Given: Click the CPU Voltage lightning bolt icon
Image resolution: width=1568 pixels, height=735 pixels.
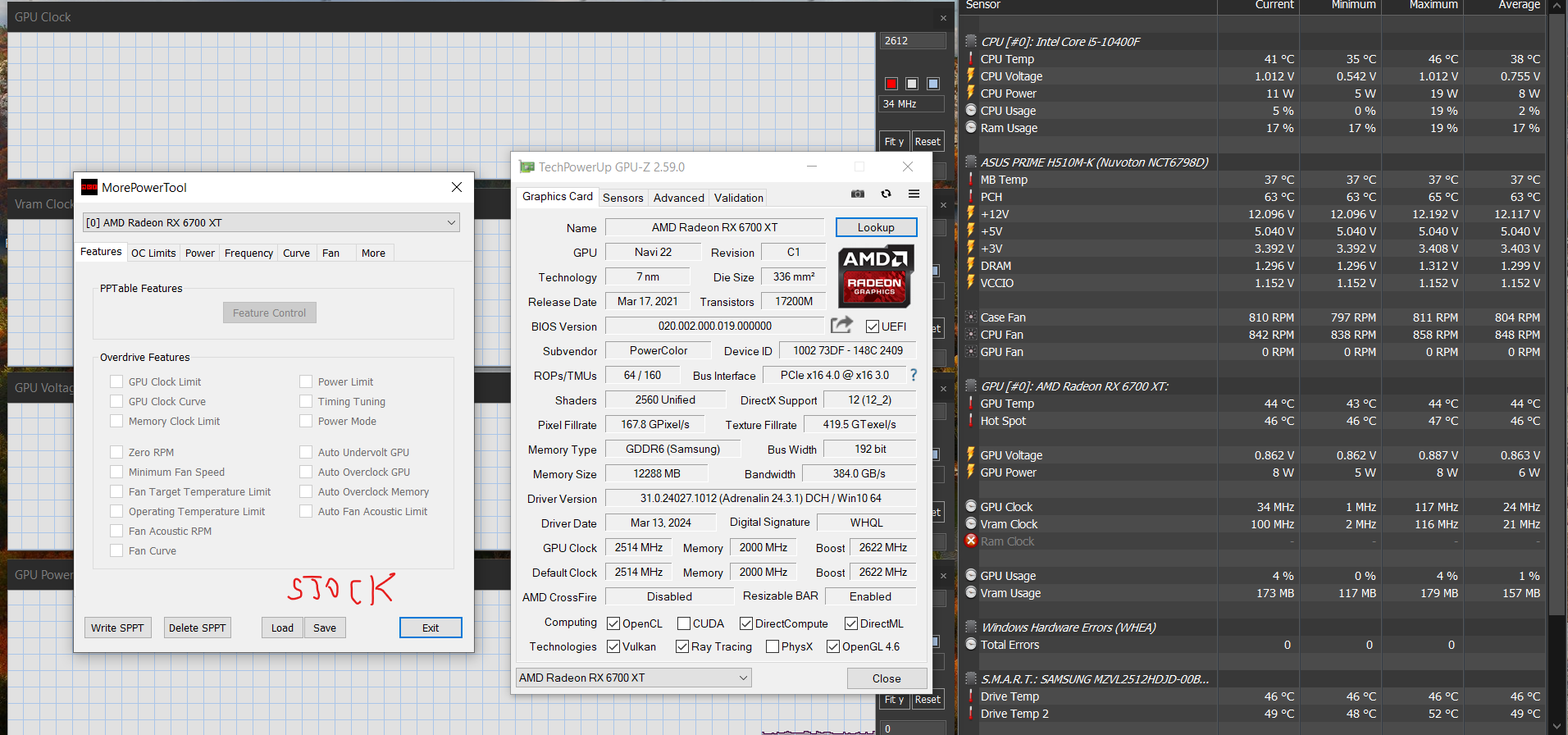Looking at the screenshot, I should (971, 76).
